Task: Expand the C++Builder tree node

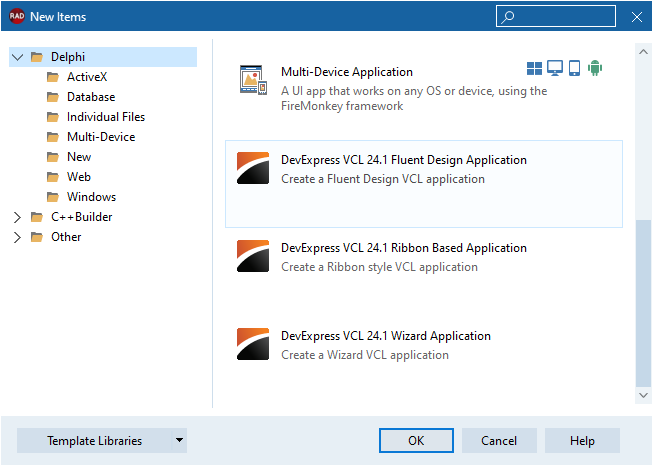Action: click(17, 217)
